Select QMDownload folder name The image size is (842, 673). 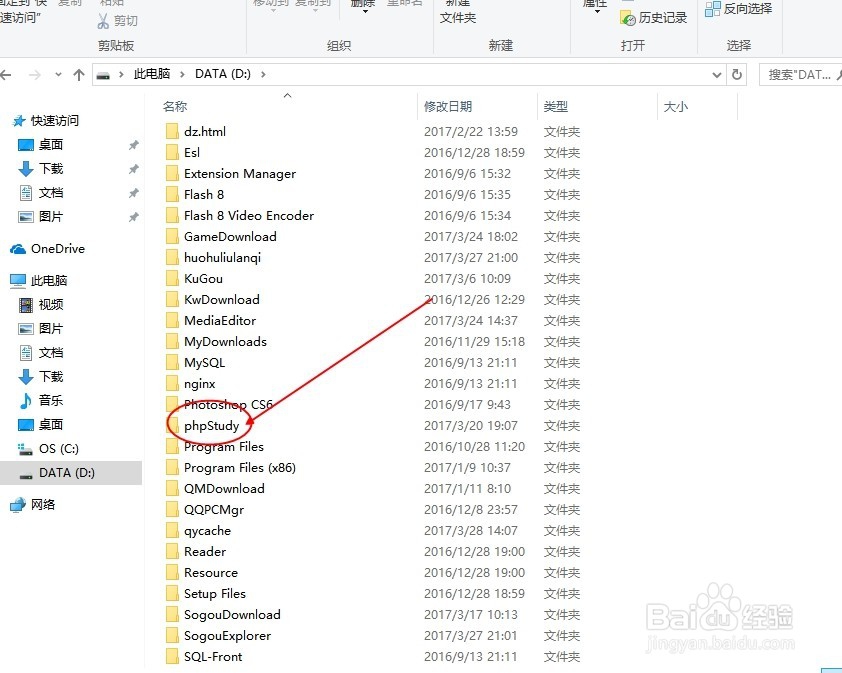[x=224, y=489]
